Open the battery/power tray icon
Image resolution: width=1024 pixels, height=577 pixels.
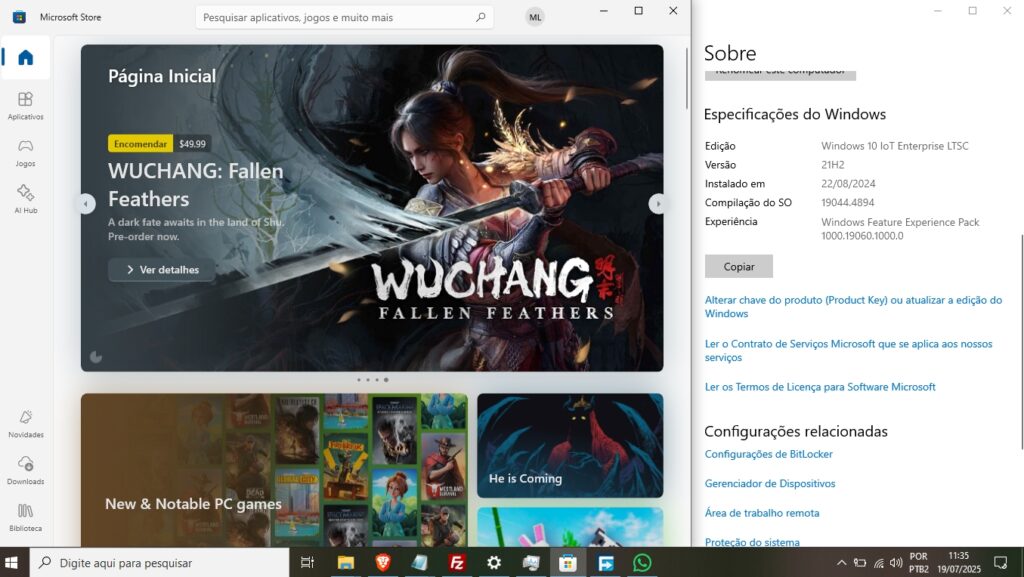tap(860, 563)
